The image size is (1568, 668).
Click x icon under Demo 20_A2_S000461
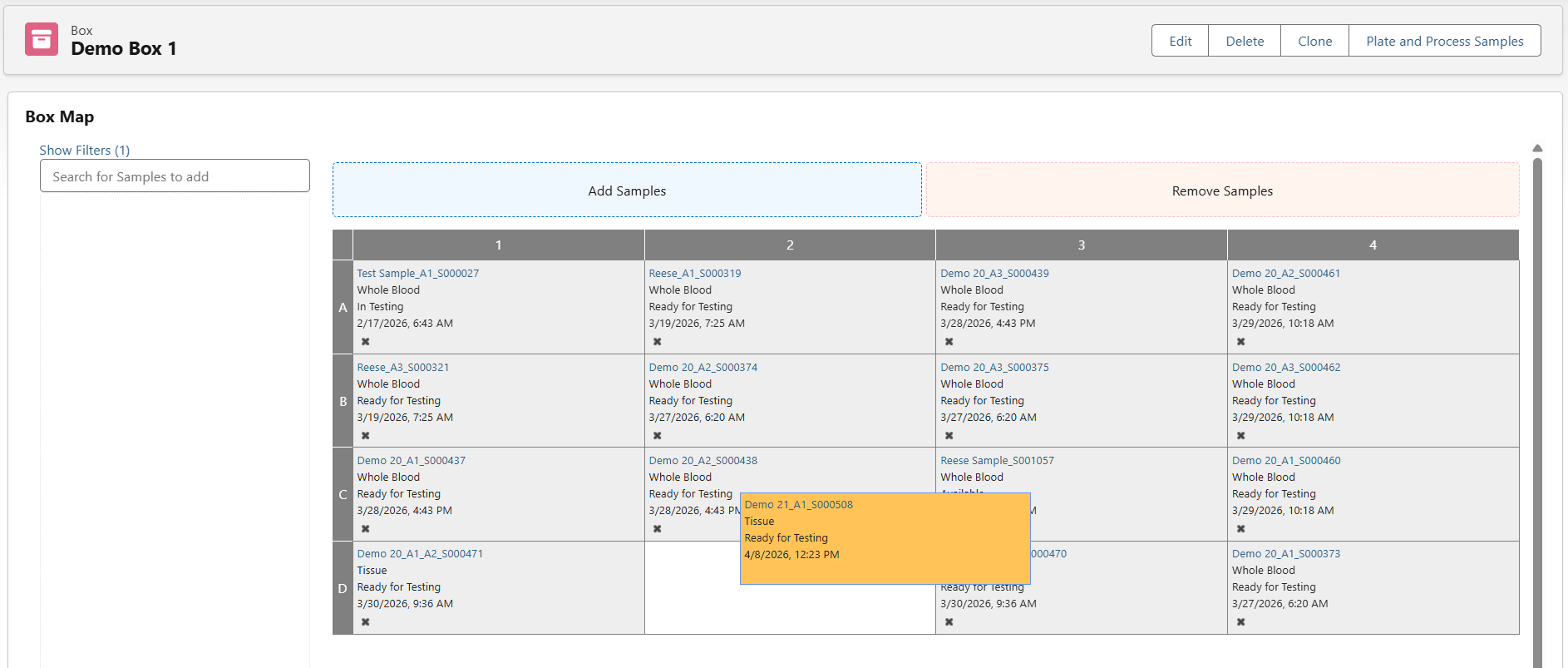[1240, 342]
